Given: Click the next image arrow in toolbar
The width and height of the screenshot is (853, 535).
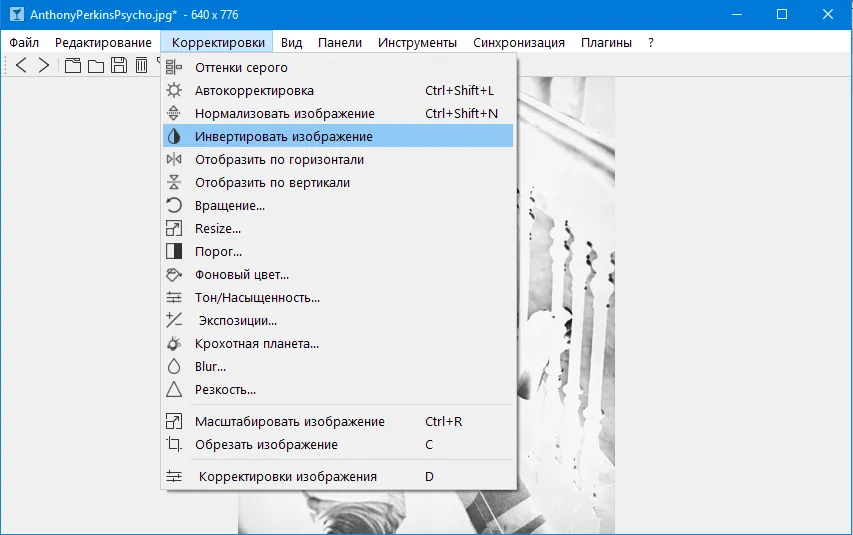Looking at the screenshot, I should click(x=44, y=65).
